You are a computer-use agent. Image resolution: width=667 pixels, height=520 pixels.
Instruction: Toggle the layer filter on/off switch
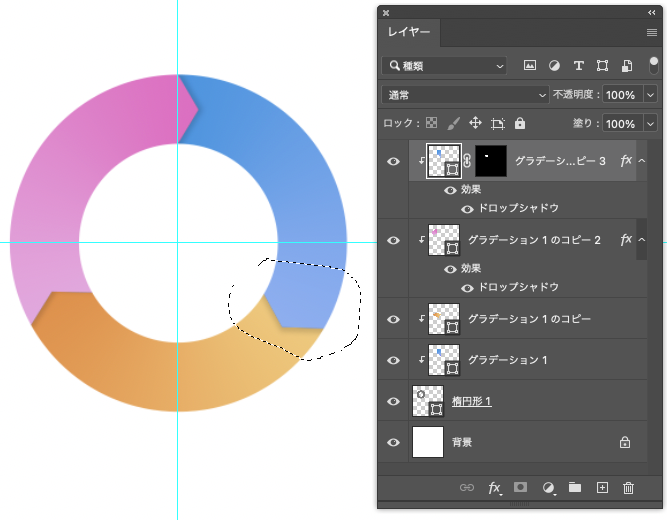pos(654,66)
